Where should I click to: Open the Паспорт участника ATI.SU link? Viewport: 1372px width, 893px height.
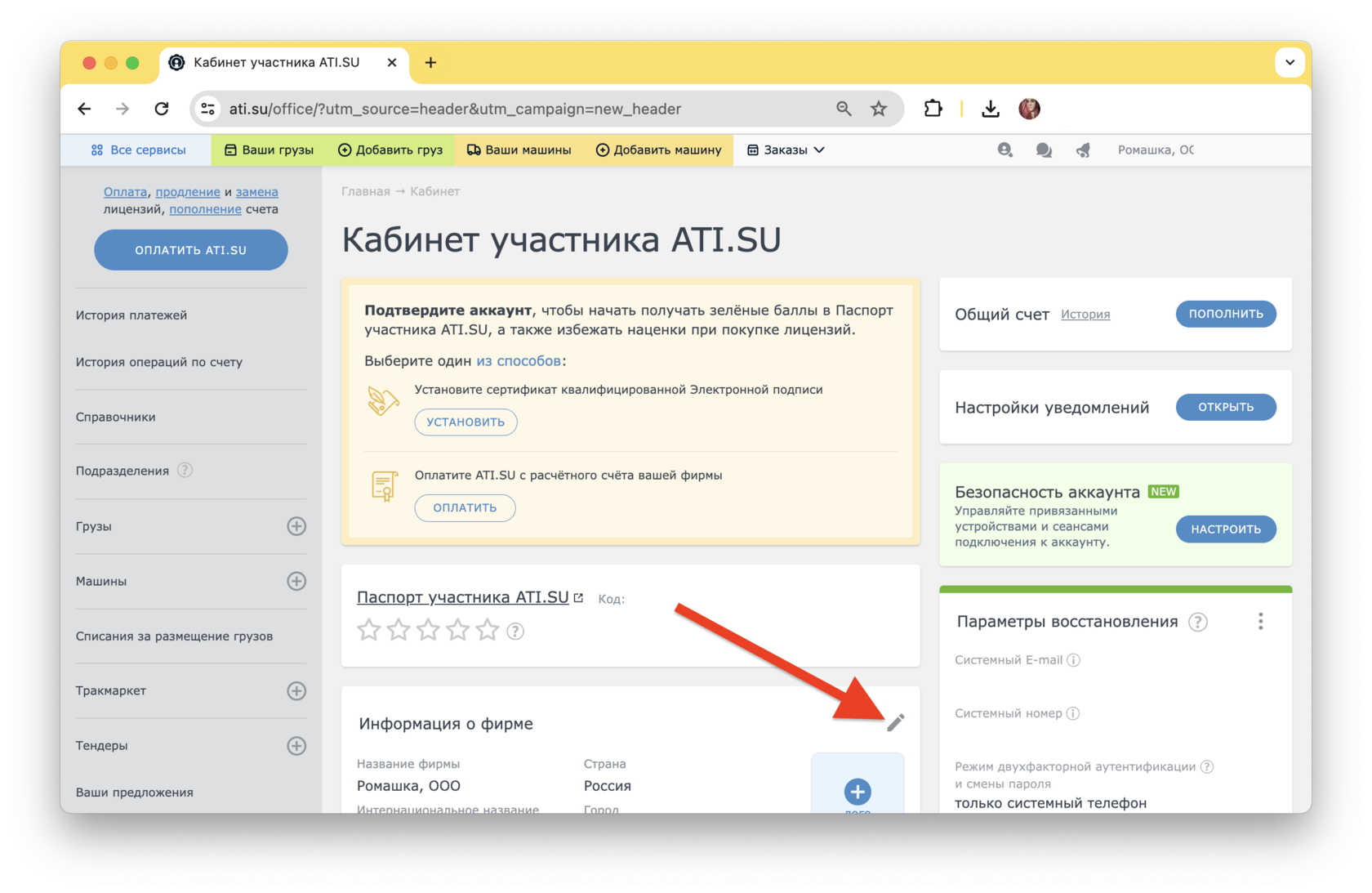pyautogui.click(x=463, y=597)
